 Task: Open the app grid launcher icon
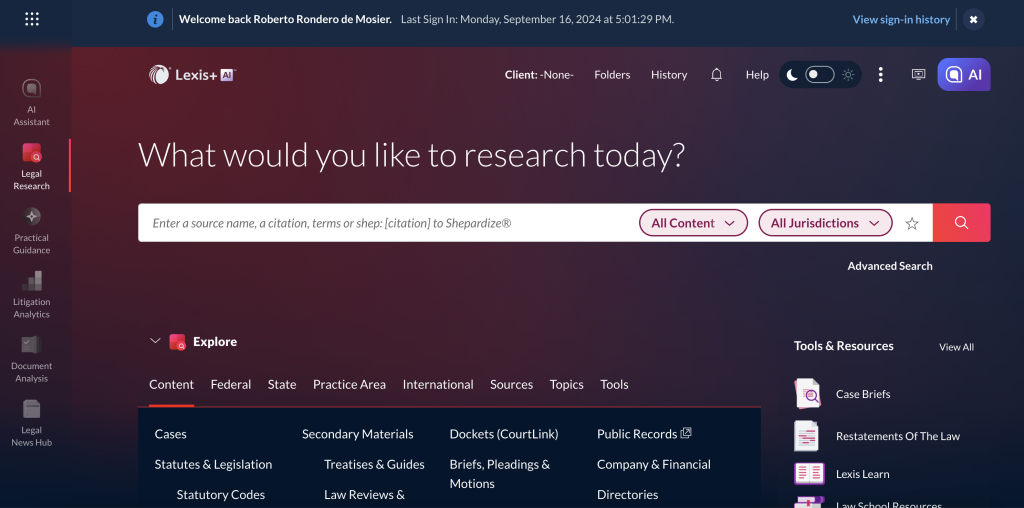pyautogui.click(x=32, y=19)
